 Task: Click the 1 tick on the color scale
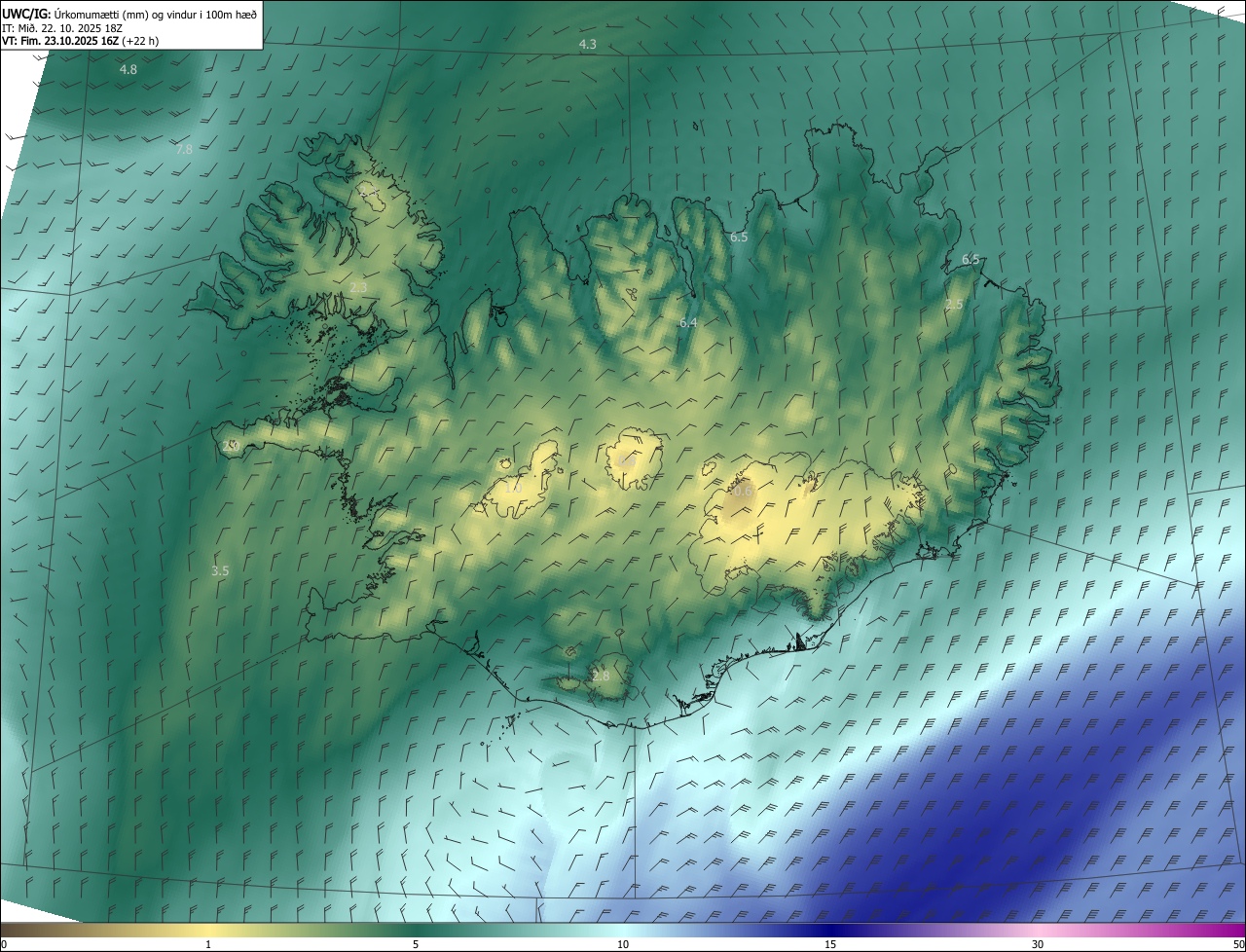[208, 944]
